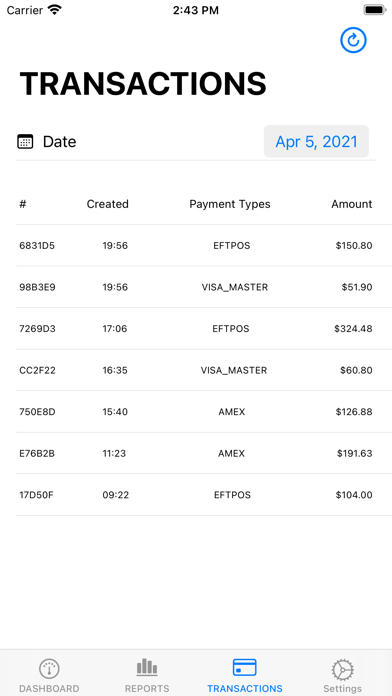Click the calendar icon beside Date
The image size is (392, 696).
pos(25,142)
